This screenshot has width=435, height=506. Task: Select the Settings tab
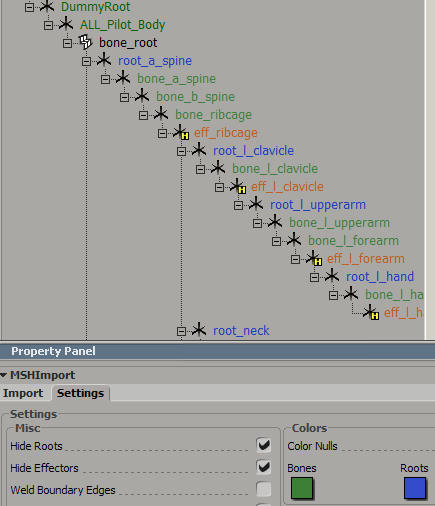pyautogui.click(x=80, y=393)
